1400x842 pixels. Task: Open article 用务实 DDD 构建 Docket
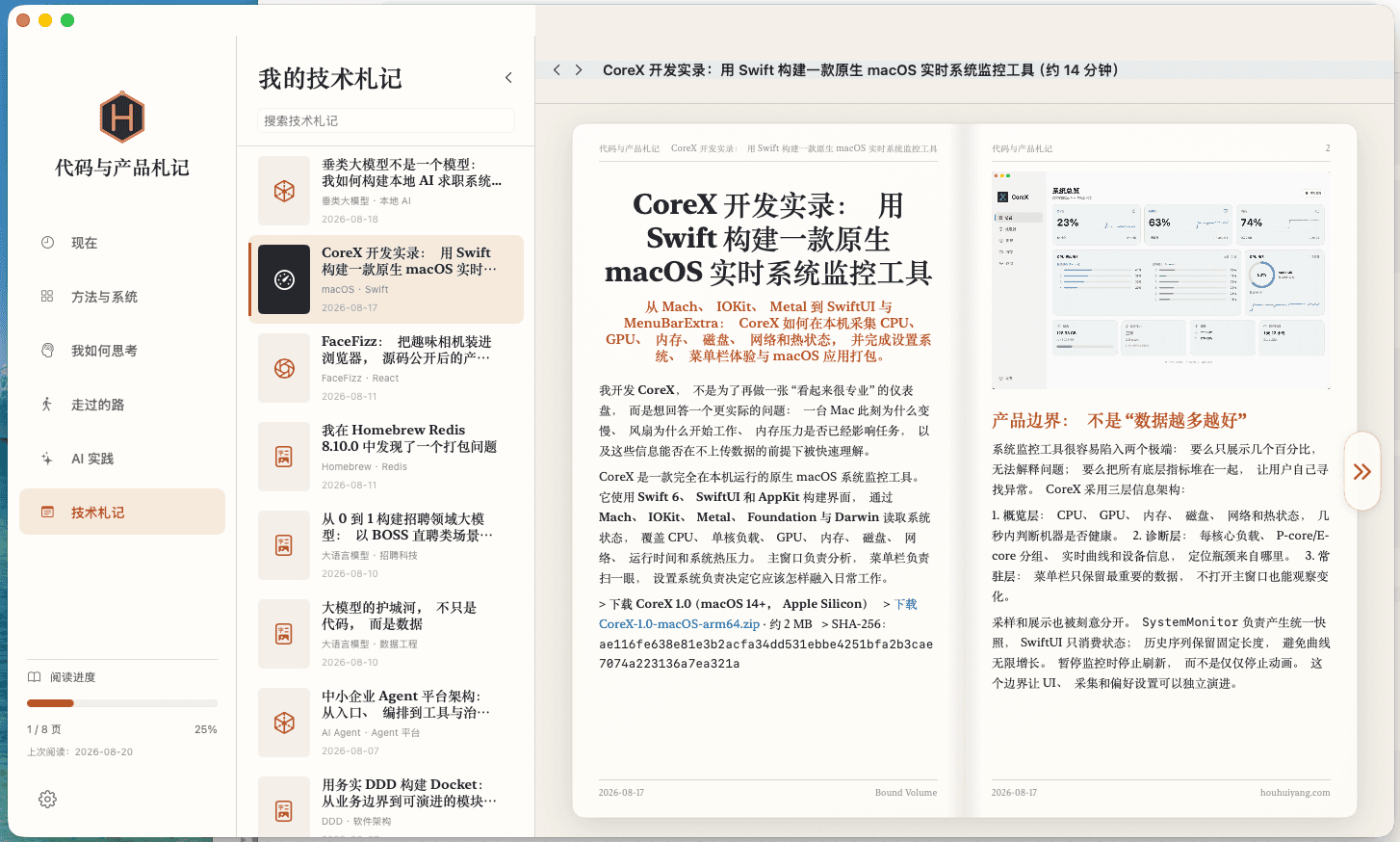coord(386,804)
